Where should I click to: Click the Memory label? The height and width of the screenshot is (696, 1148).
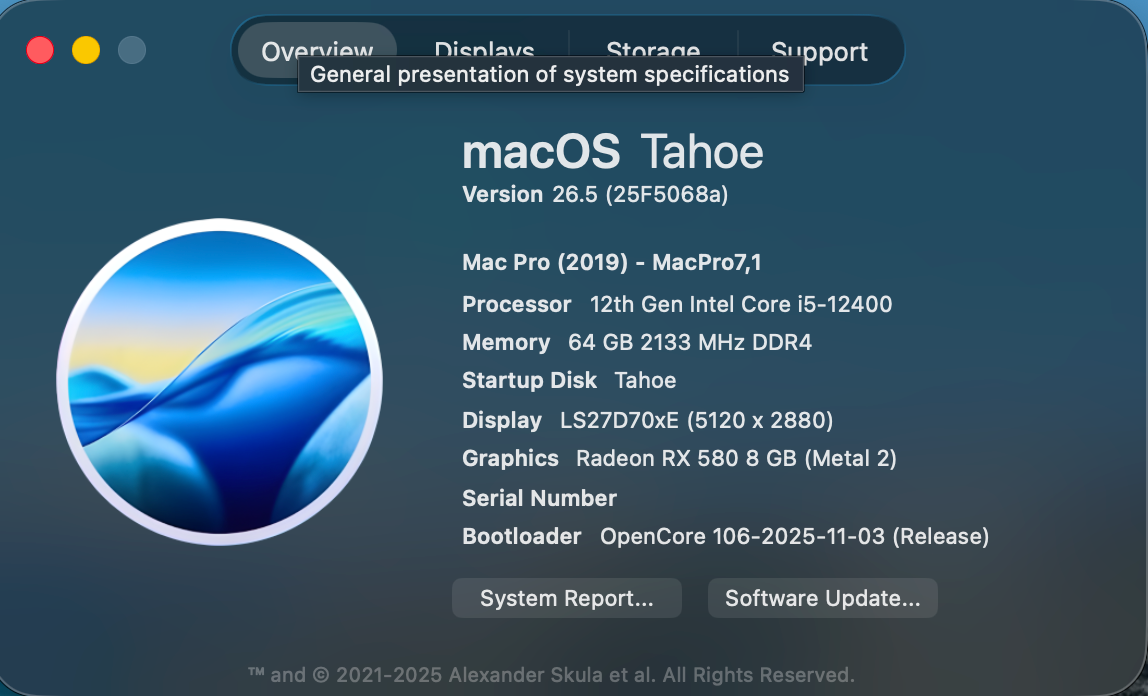click(506, 342)
